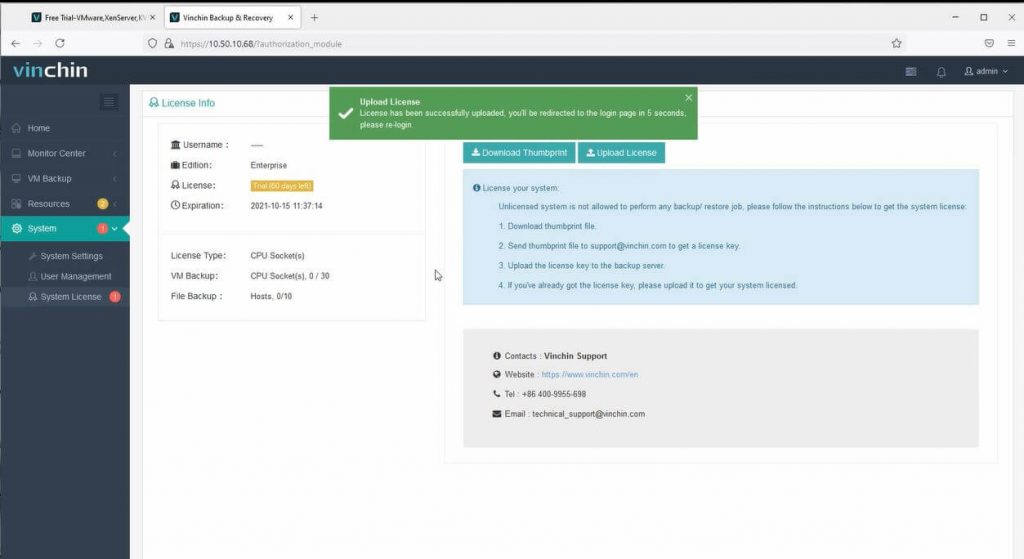Click the License Info header icon
The image size is (1024, 559).
coord(154,103)
